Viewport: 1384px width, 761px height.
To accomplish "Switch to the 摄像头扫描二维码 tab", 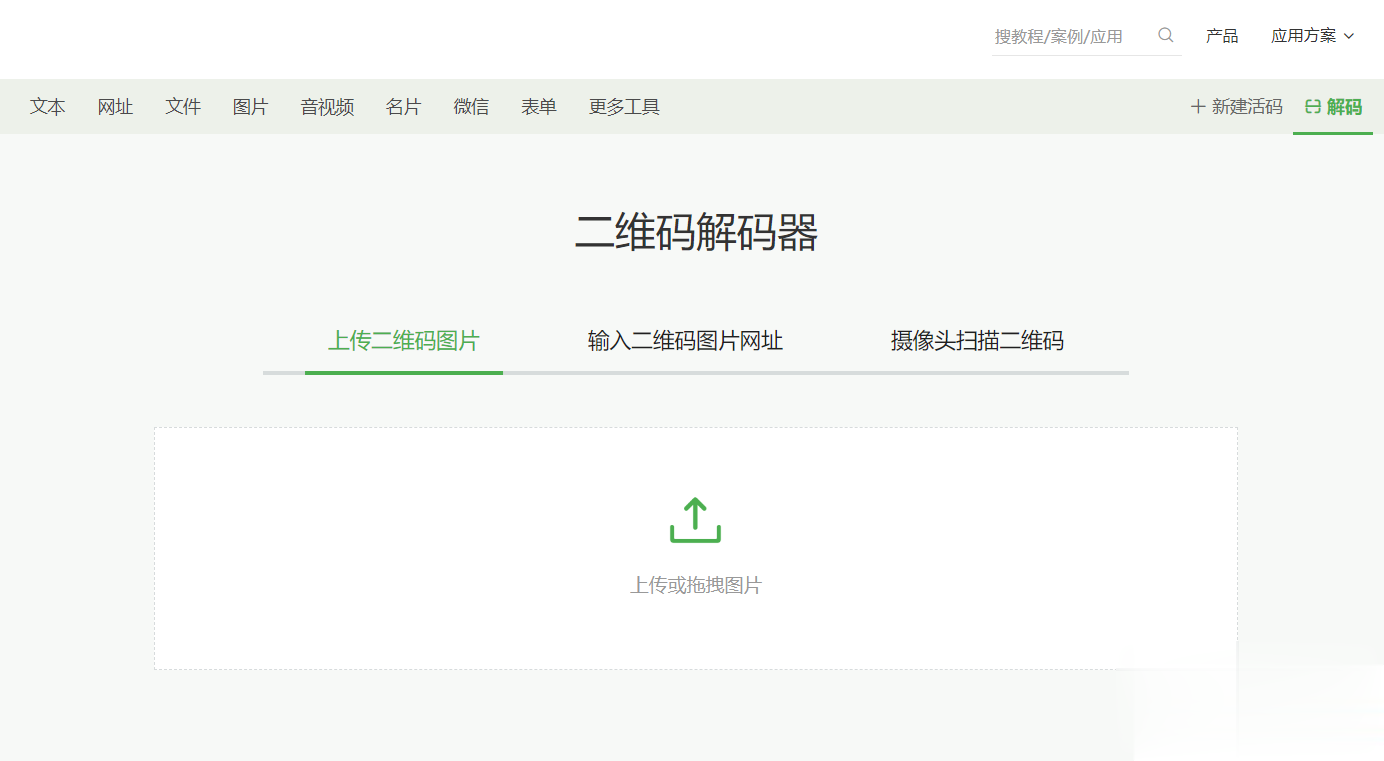I will pos(977,341).
